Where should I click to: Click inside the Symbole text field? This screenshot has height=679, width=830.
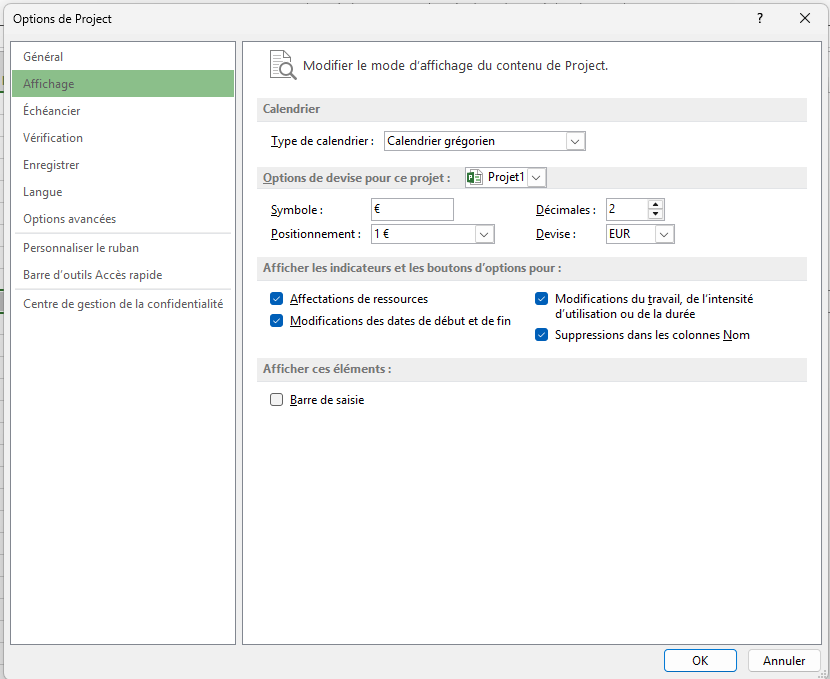(x=412, y=209)
